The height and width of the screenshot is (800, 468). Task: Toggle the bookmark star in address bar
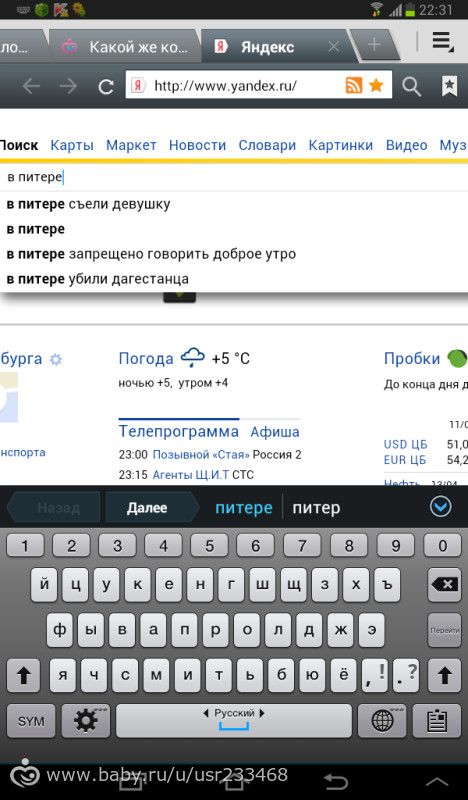click(376, 85)
